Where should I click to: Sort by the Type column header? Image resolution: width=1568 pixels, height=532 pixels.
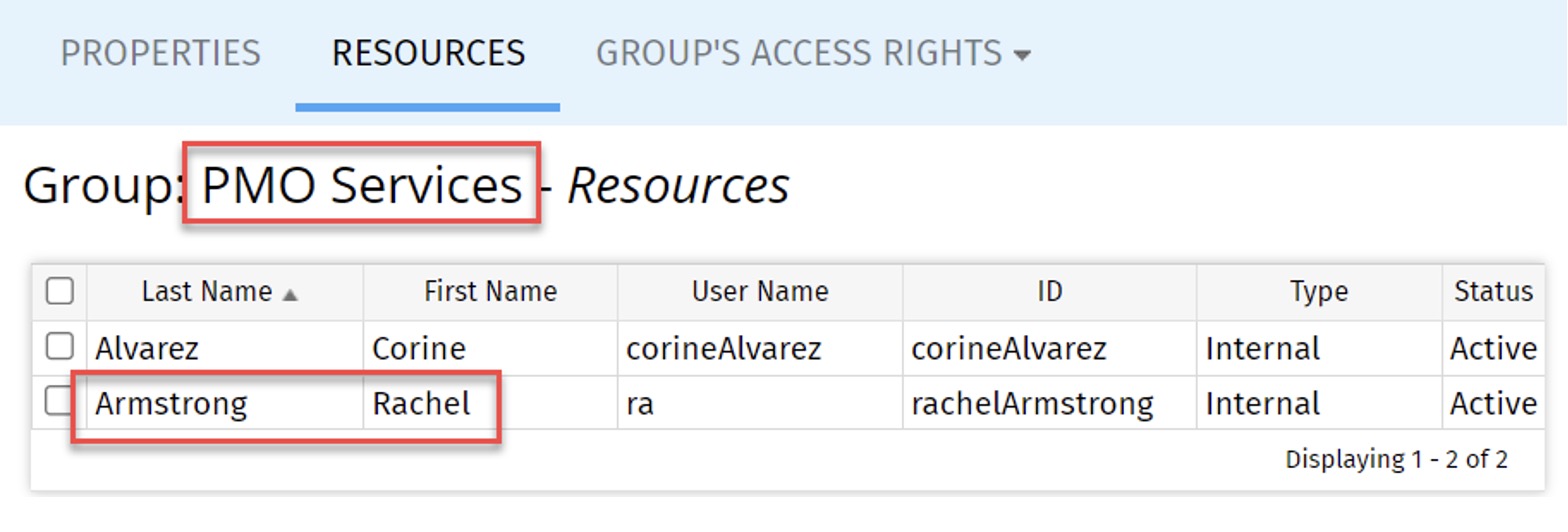1318,291
